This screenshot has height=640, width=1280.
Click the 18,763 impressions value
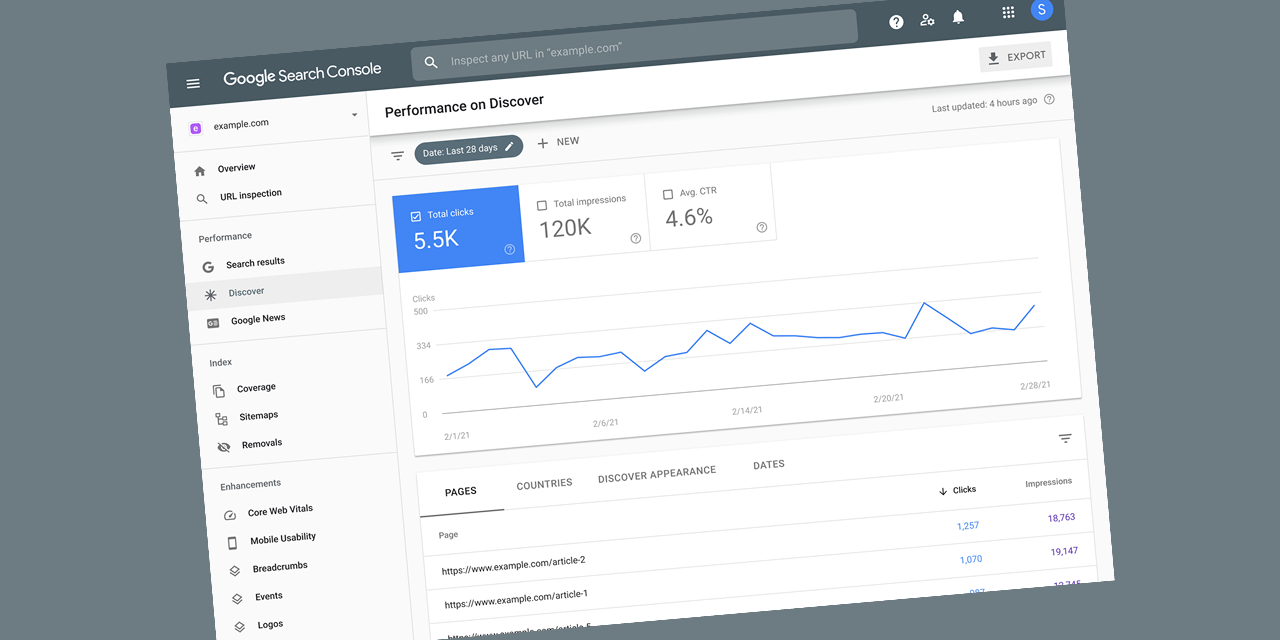[1062, 517]
